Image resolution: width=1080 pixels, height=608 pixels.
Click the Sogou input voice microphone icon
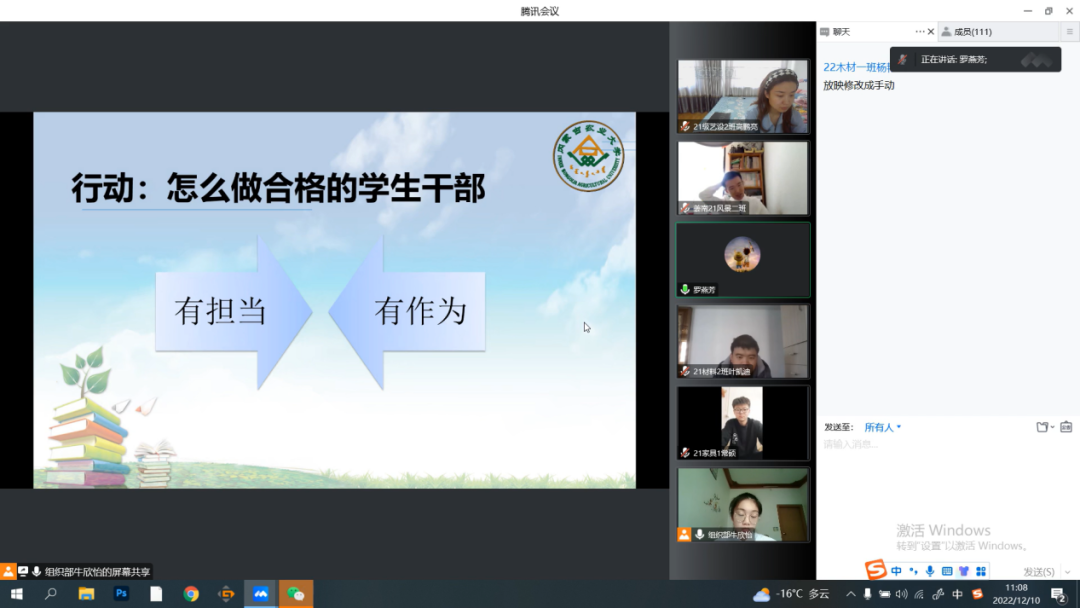pyautogui.click(x=930, y=571)
